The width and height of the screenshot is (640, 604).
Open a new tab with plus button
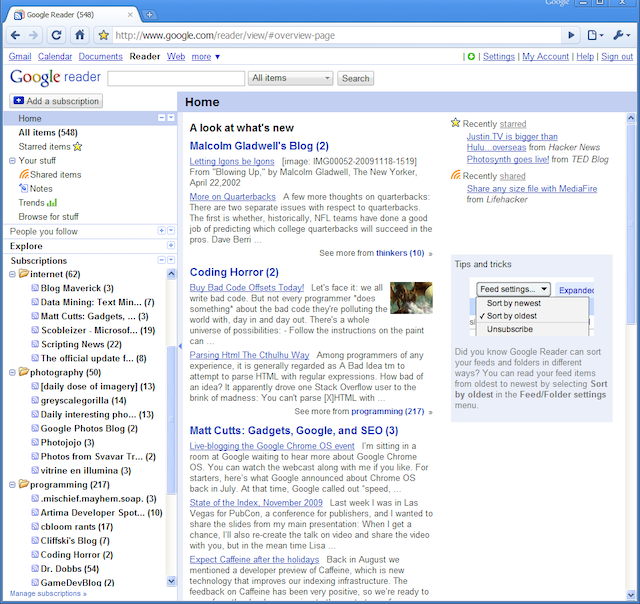(149, 15)
